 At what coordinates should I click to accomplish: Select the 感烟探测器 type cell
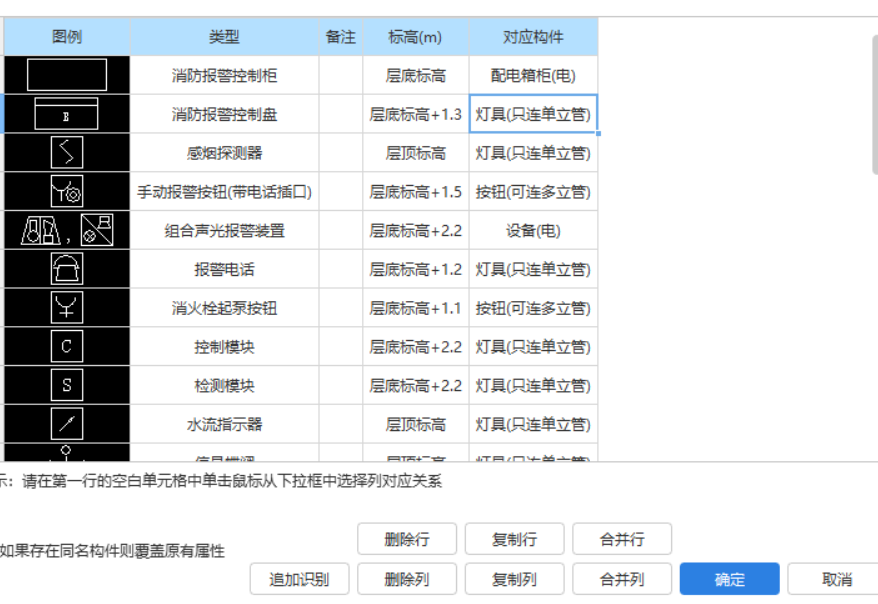[x=225, y=152]
